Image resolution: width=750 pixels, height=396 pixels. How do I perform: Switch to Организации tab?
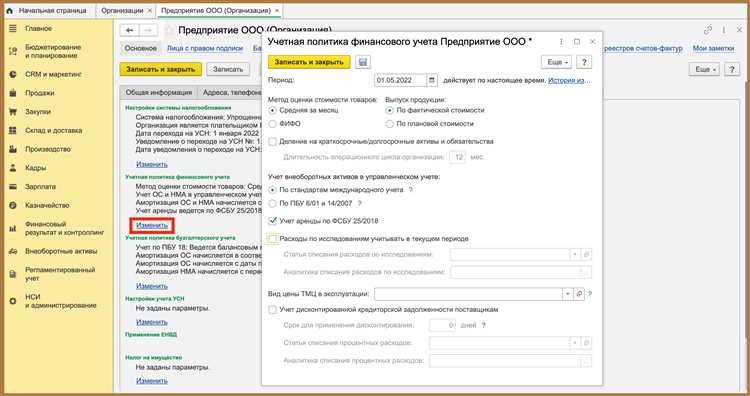(122, 10)
